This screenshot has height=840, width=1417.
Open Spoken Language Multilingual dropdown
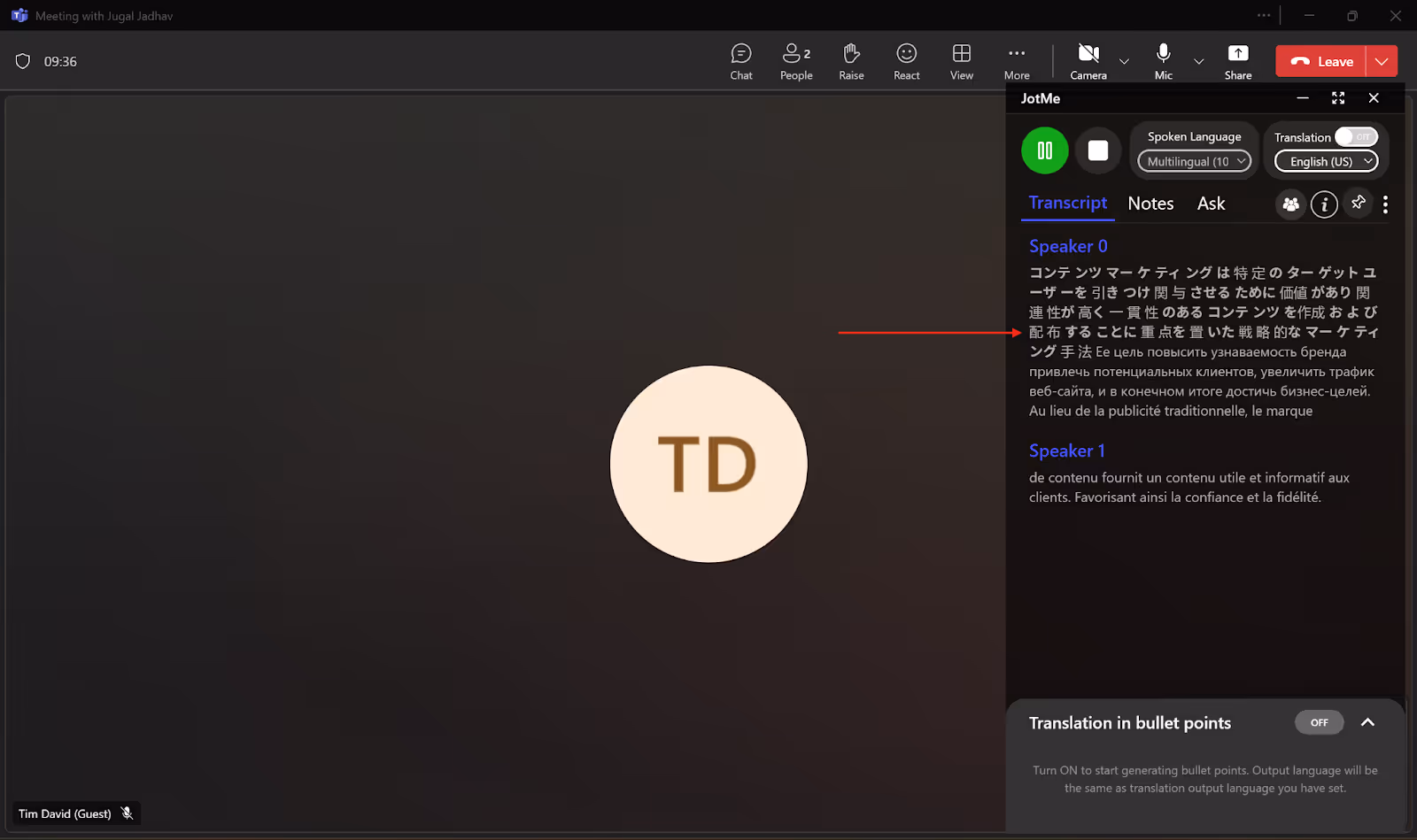click(x=1195, y=161)
